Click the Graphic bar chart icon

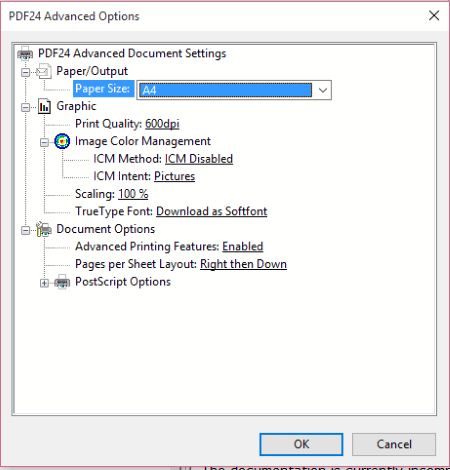pyautogui.click(x=44, y=107)
